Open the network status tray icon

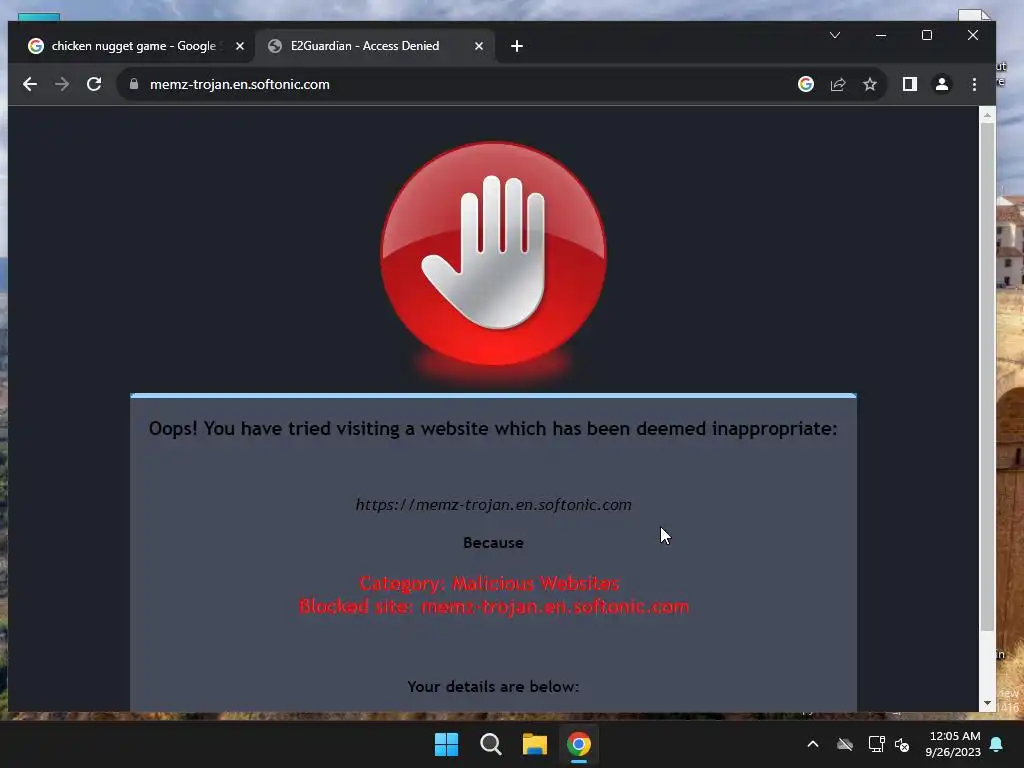(876, 744)
